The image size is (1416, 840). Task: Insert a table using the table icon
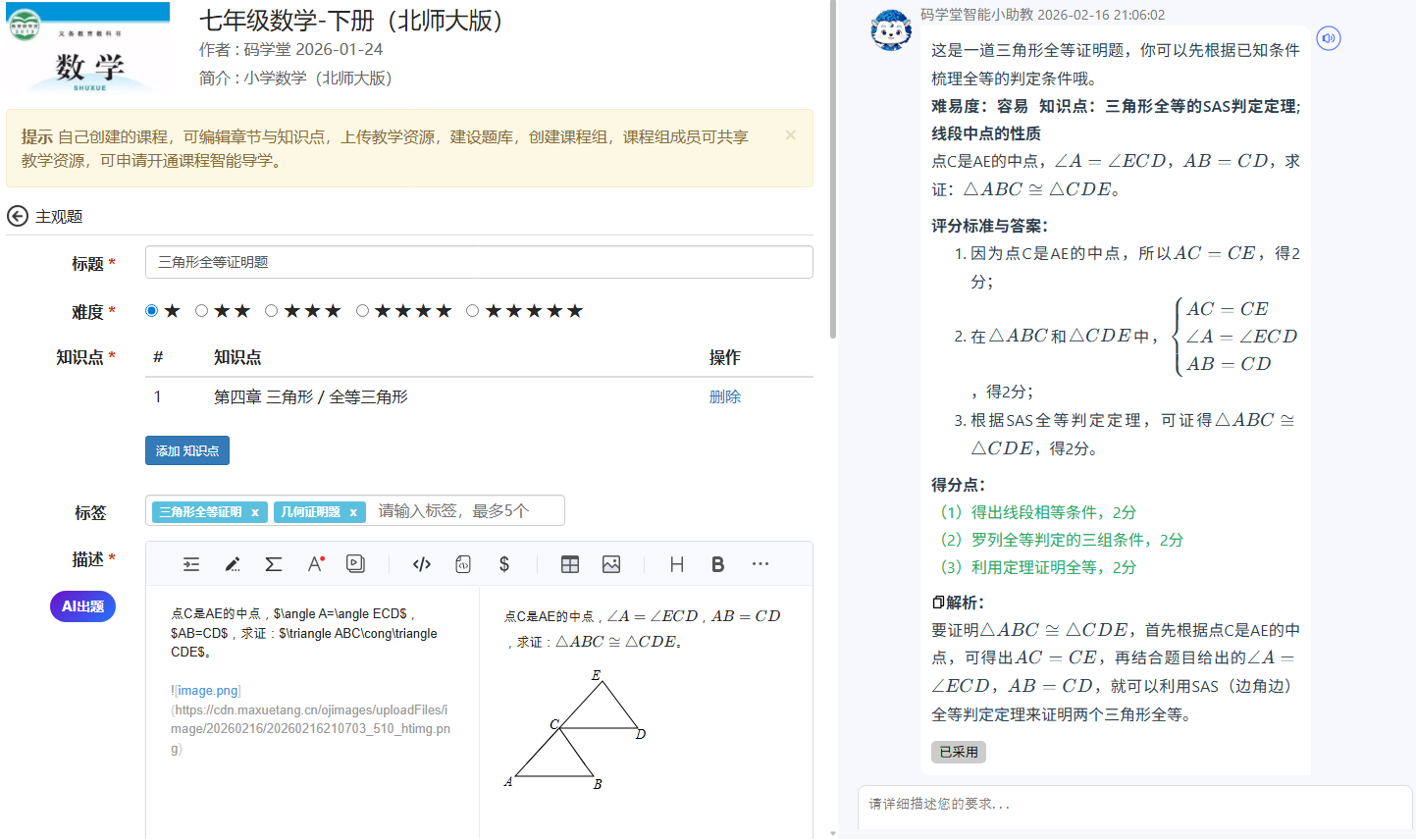click(570, 564)
